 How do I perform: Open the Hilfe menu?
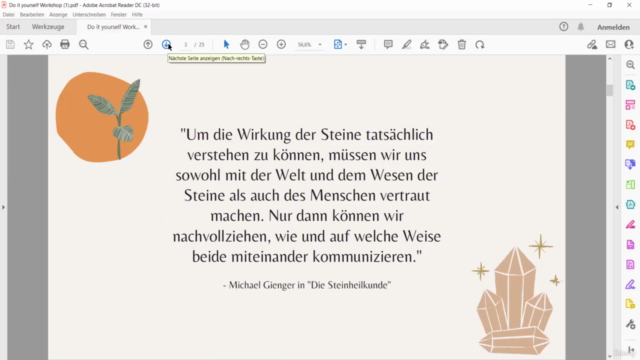point(137,14)
